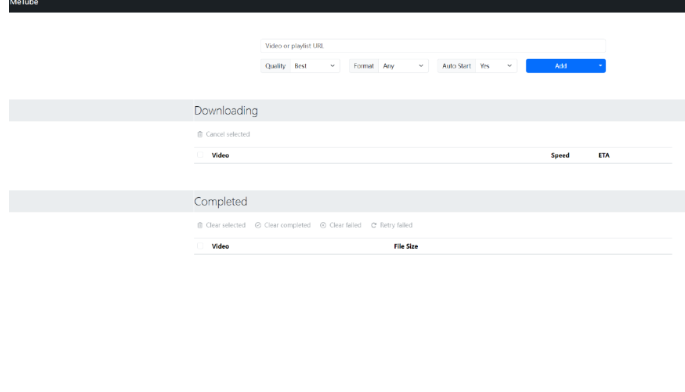Click the Speed column header
Screen dimensions: 685x392
pyautogui.click(x=560, y=155)
